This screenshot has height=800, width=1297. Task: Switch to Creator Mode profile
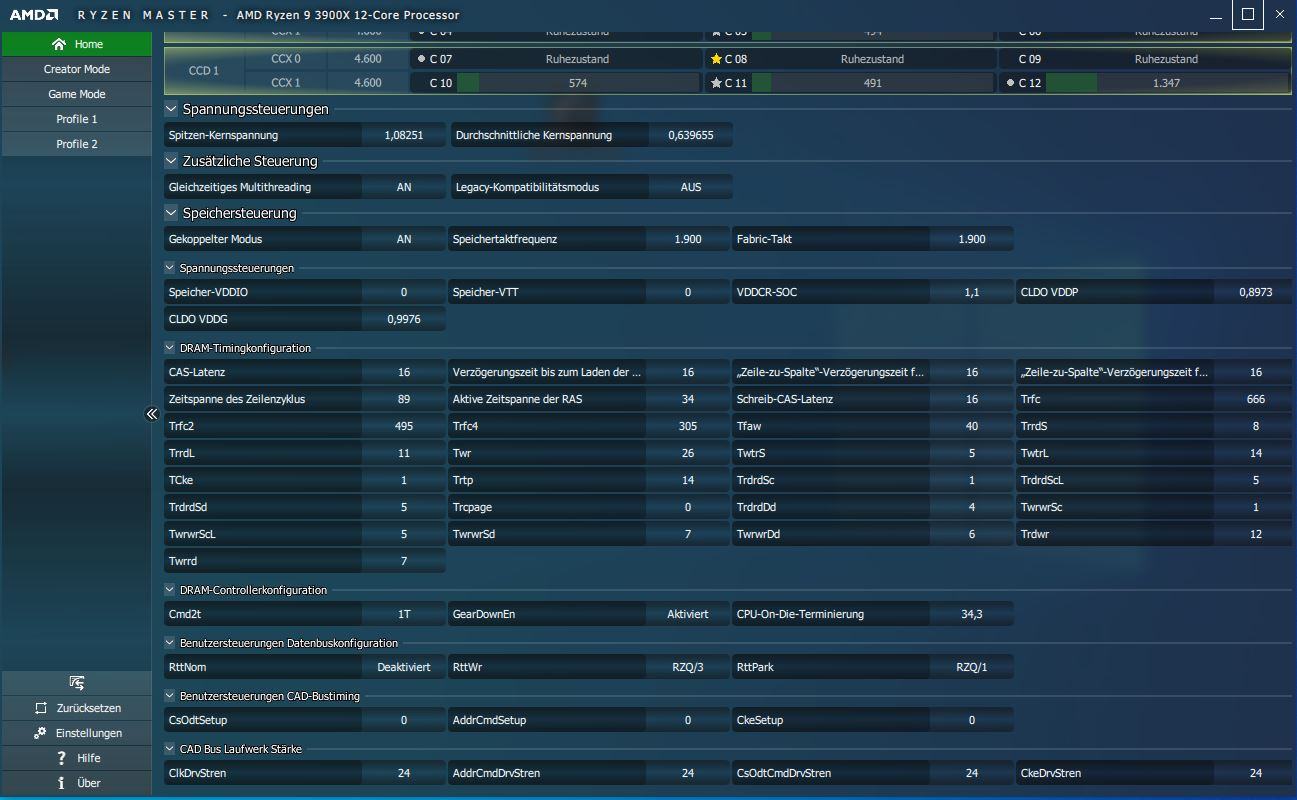[77, 69]
